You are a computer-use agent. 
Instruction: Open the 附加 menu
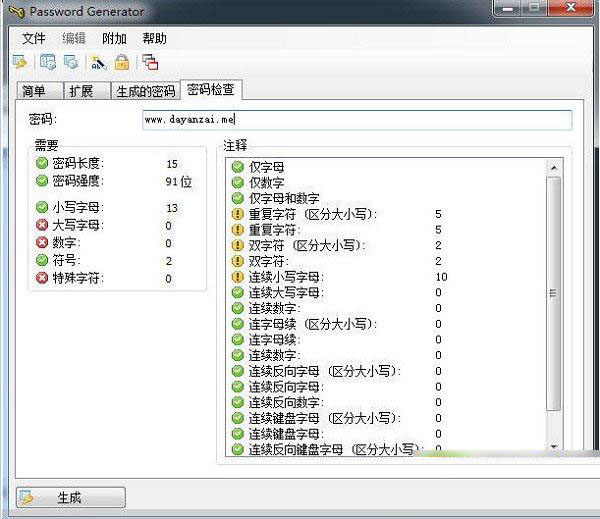coord(114,38)
